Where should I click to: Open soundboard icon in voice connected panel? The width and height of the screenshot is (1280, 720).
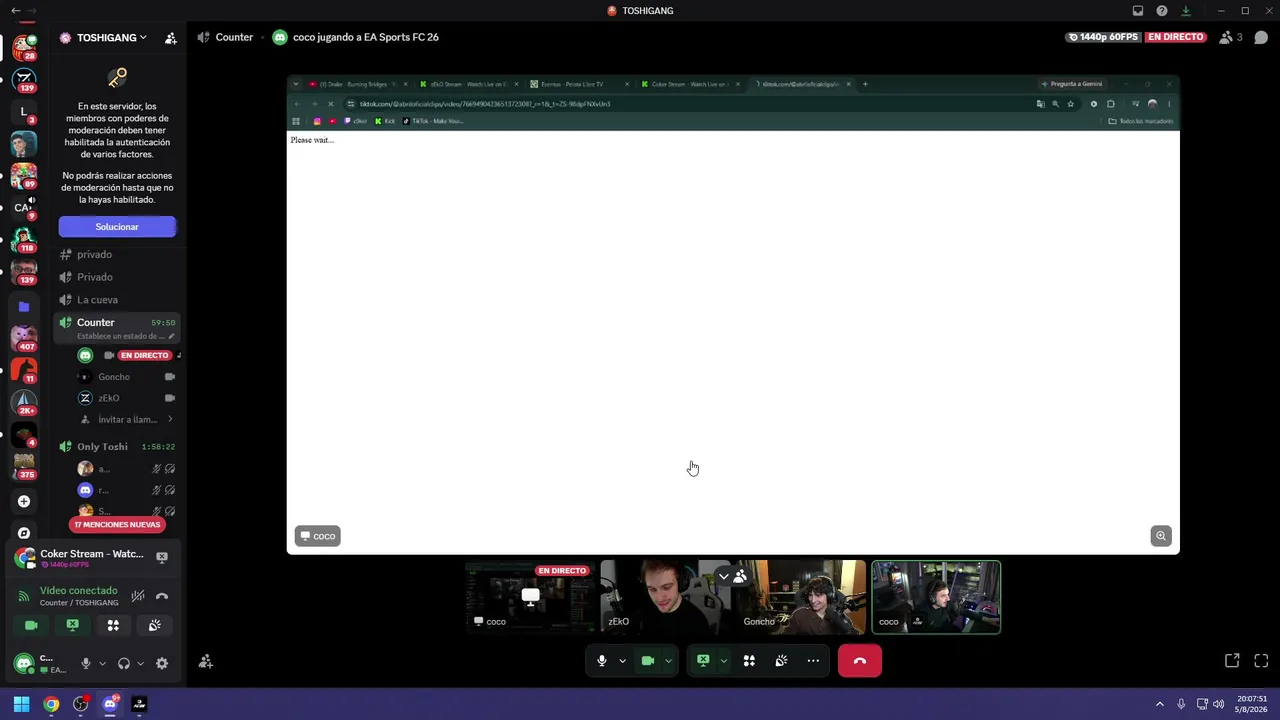[x=154, y=625]
